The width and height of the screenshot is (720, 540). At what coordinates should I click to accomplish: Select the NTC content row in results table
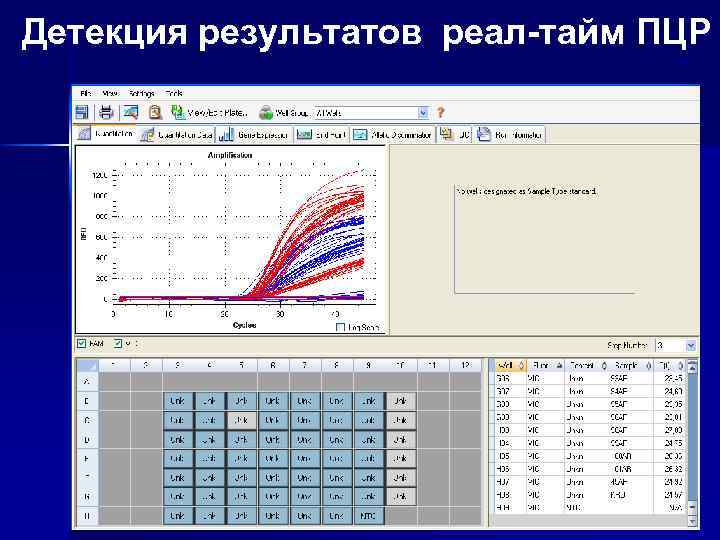coord(590,507)
